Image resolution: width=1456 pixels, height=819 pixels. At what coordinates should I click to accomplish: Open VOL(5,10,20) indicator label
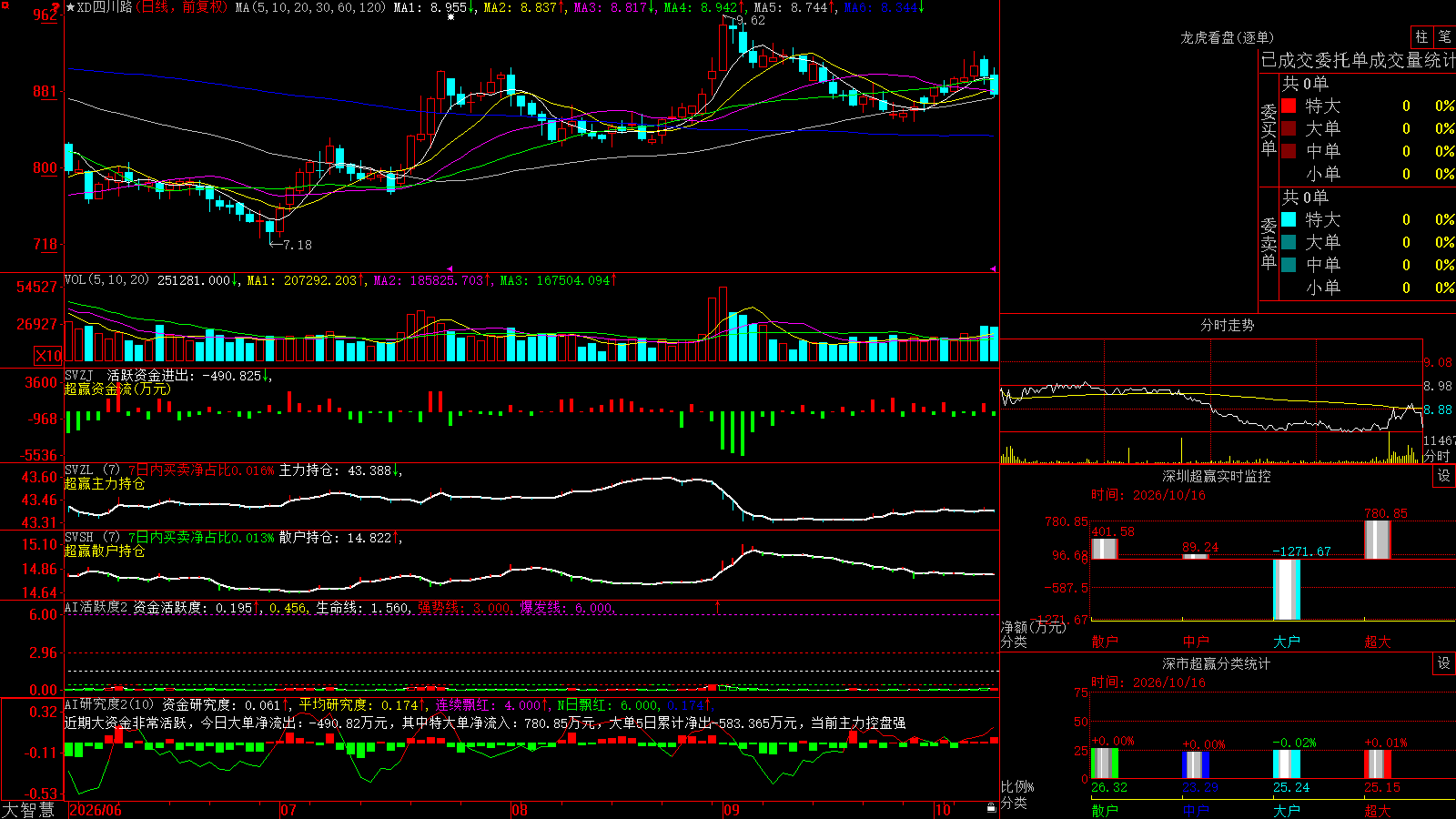click(107, 279)
